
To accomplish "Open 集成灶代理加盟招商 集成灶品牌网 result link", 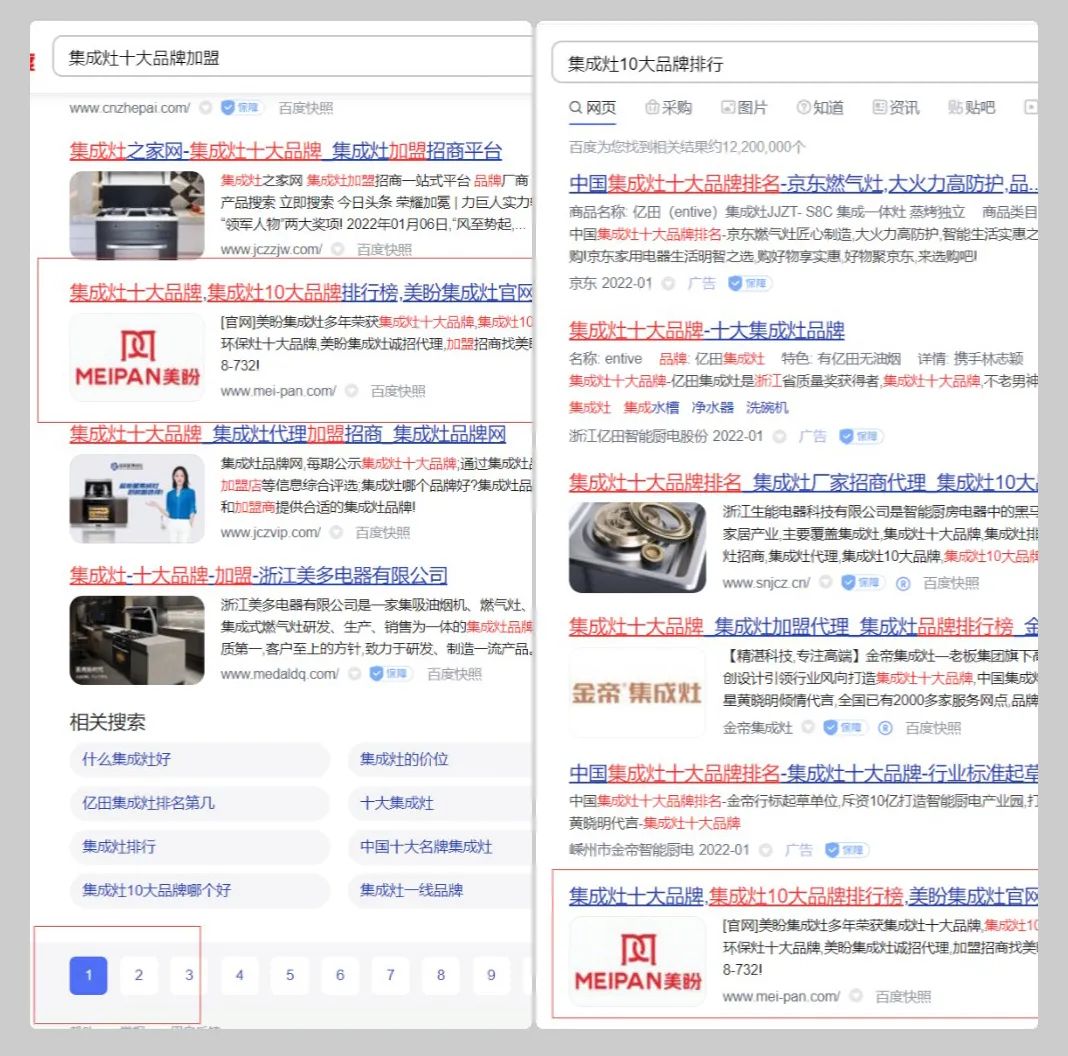I will tap(287, 434).
